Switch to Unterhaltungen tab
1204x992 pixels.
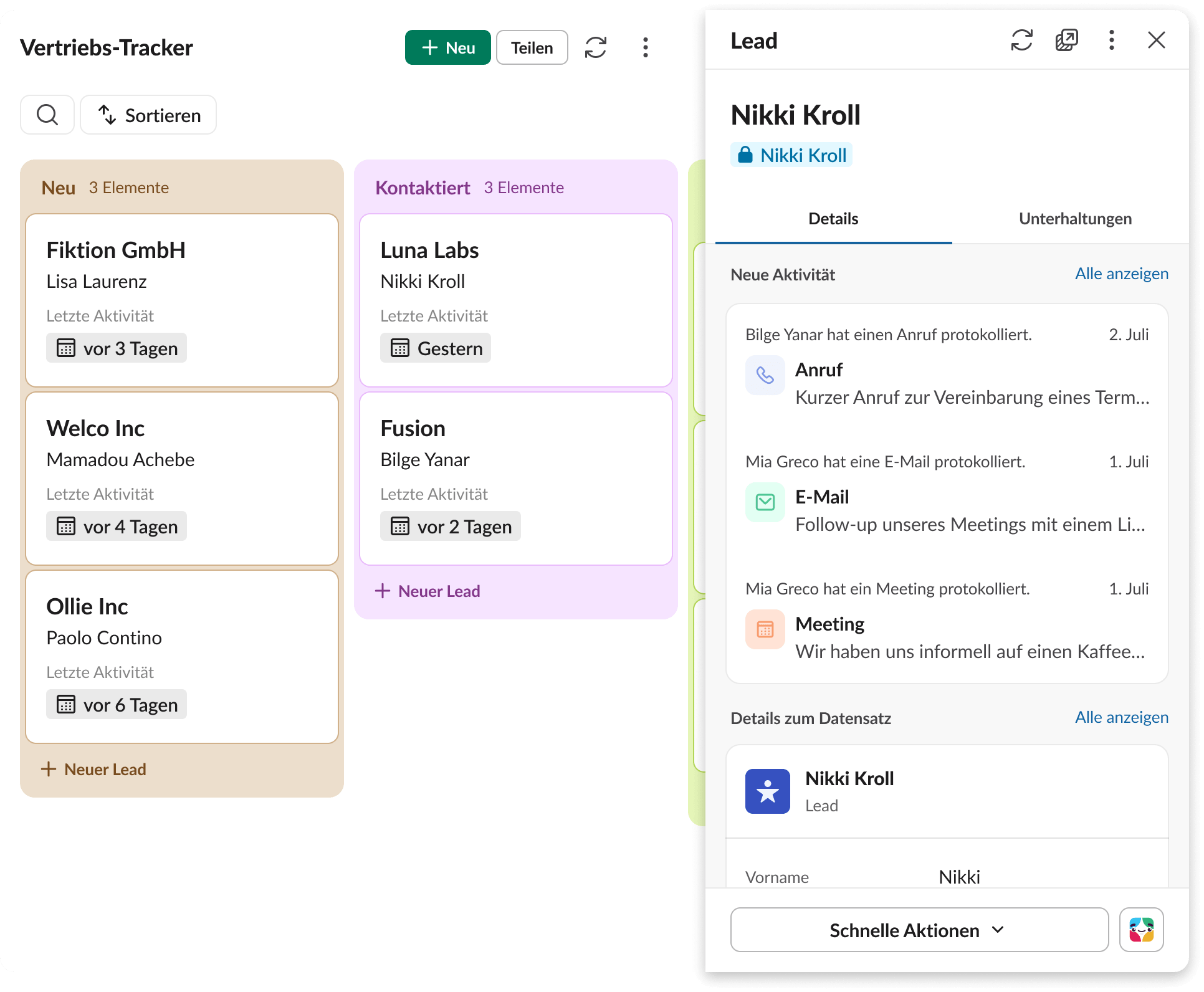click(1075, 219)
